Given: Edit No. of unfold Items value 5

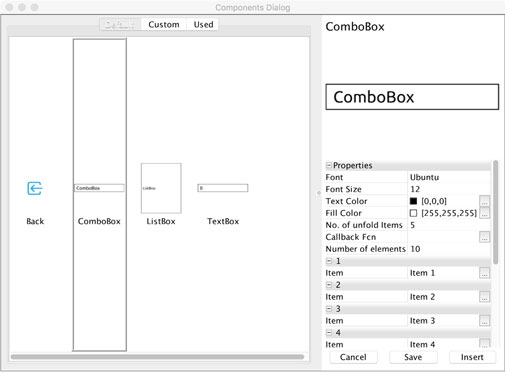Looking at the screenshot, I should coord(449,225).
